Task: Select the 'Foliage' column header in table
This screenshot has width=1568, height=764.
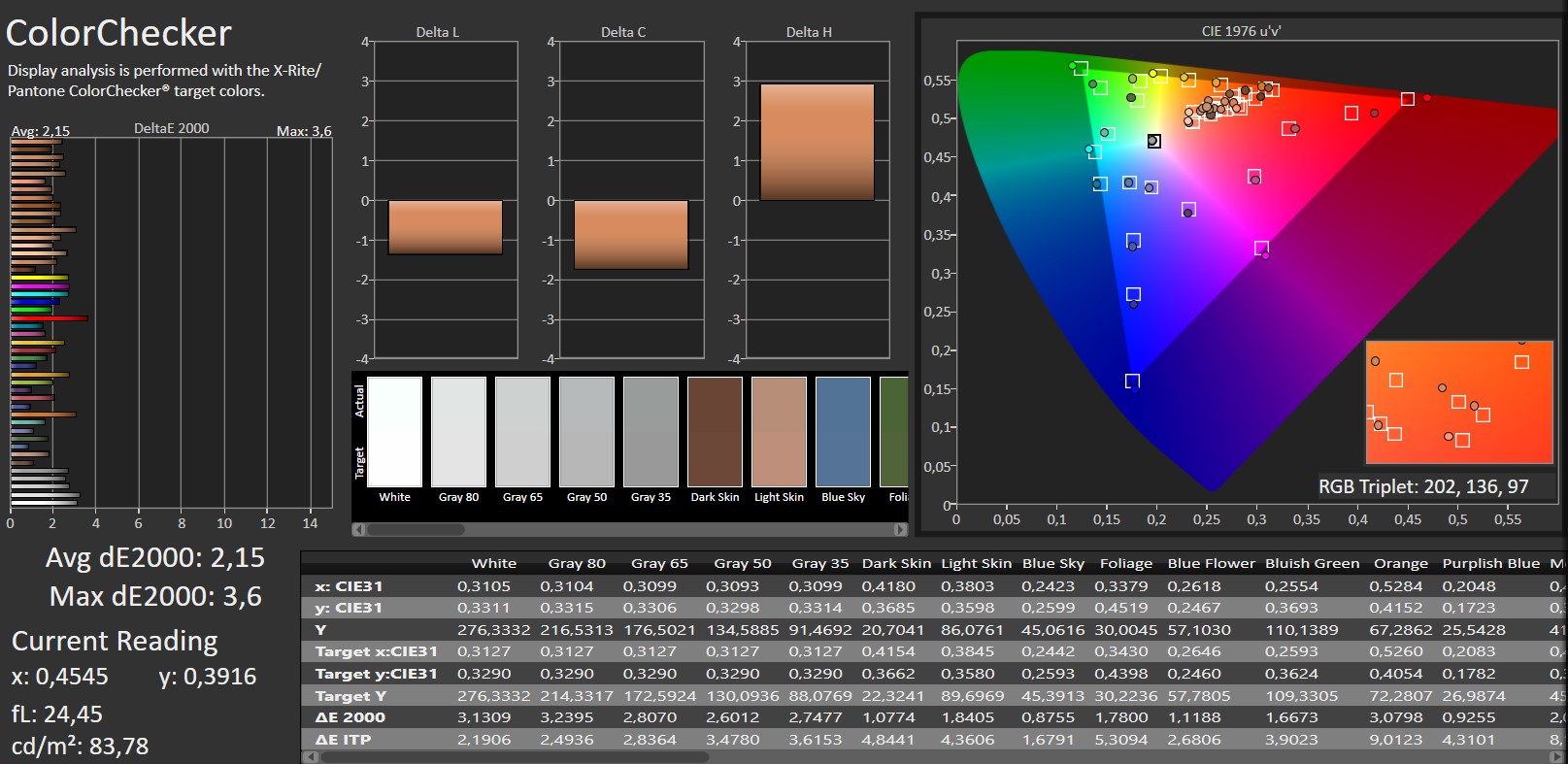Action: point(1126,563)
